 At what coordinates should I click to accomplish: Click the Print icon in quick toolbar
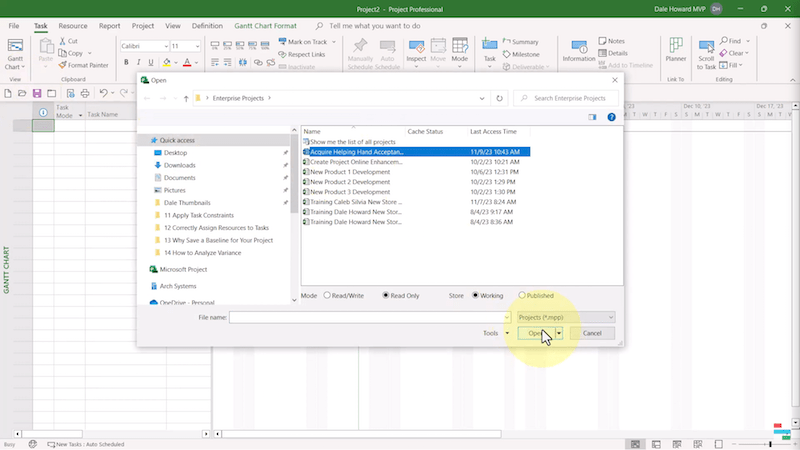[85, 93]
